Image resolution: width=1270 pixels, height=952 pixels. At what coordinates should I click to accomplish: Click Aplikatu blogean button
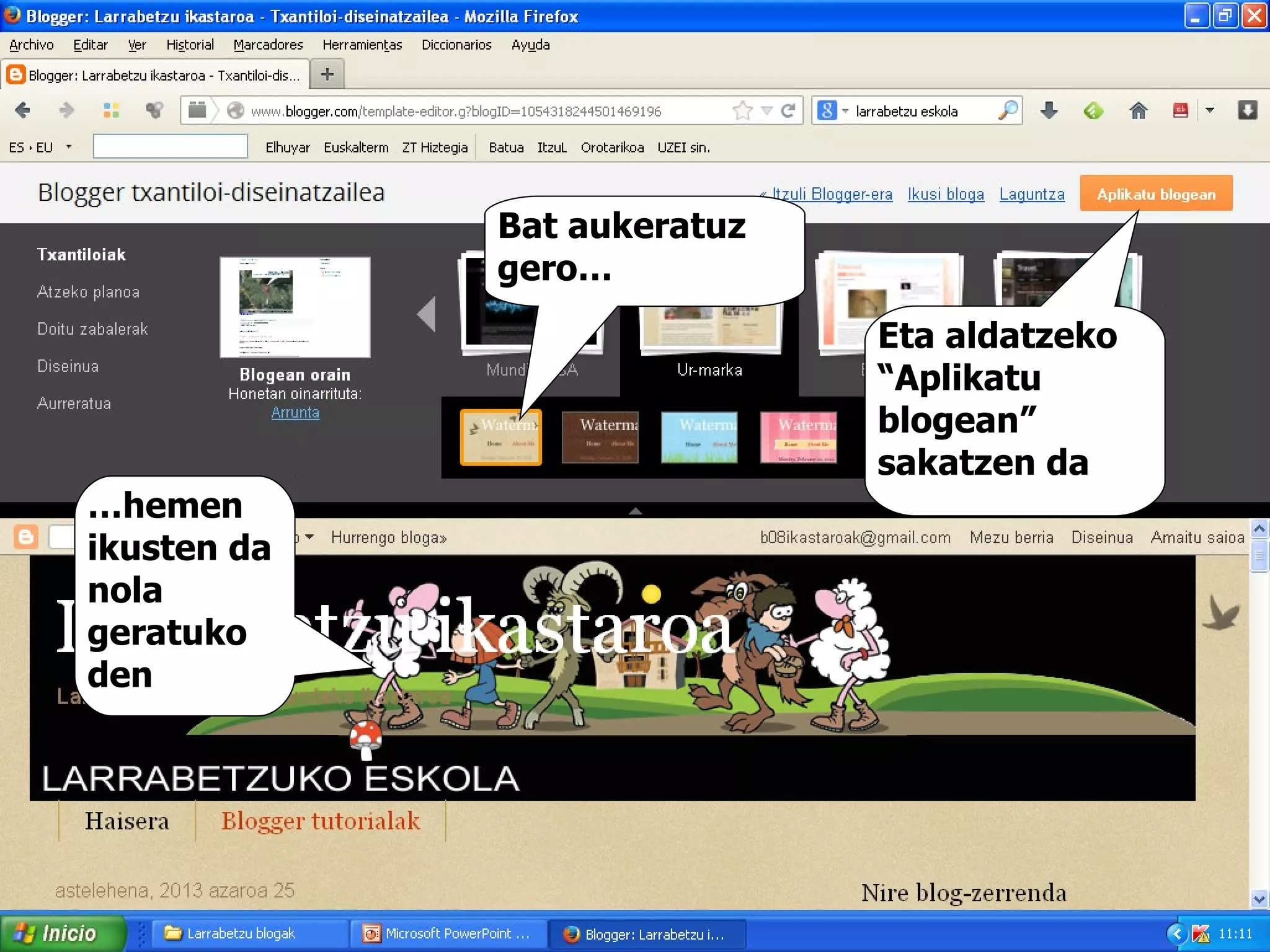[x=1156, y=193]
